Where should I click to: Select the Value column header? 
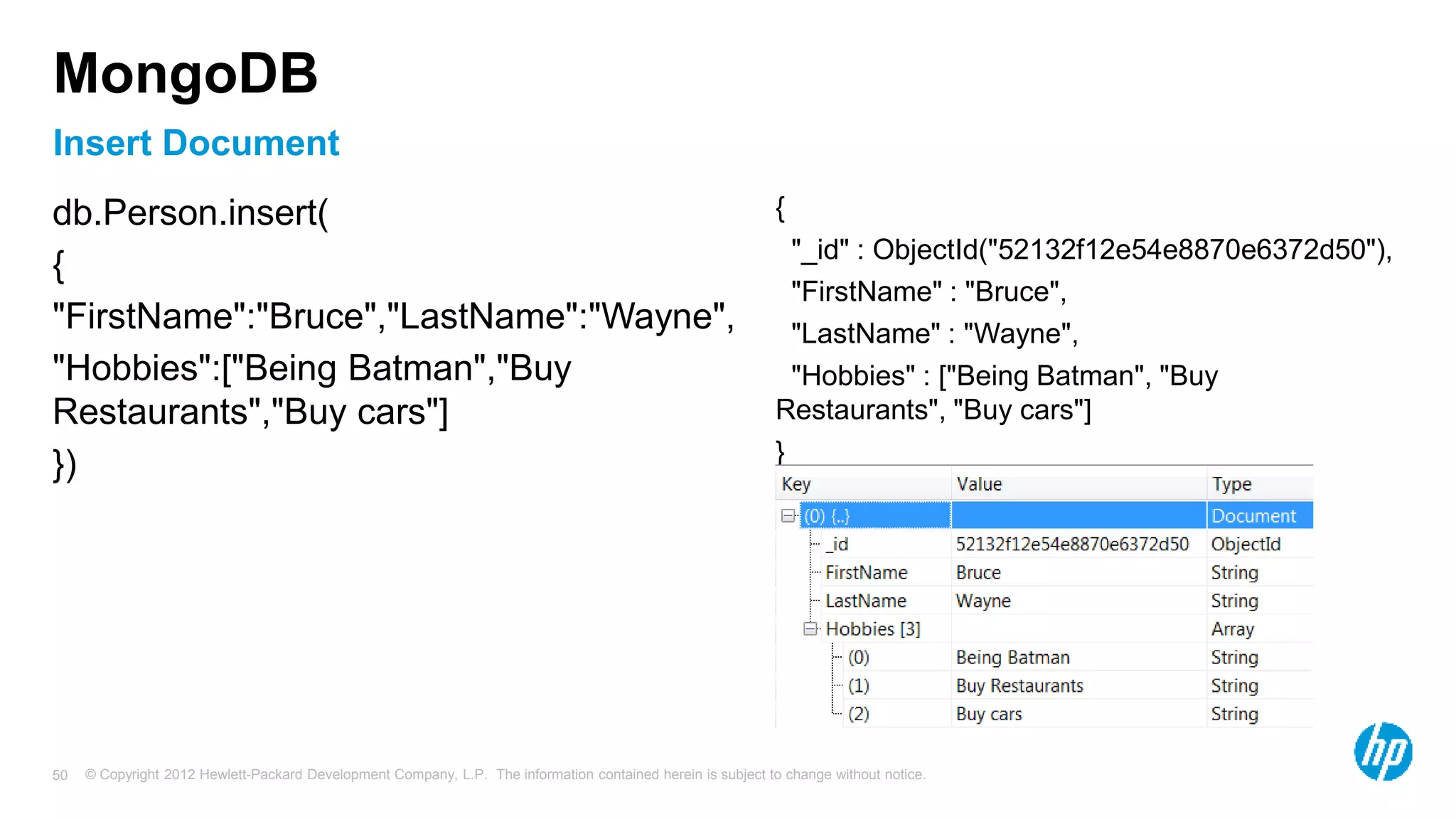point(1078,484)
